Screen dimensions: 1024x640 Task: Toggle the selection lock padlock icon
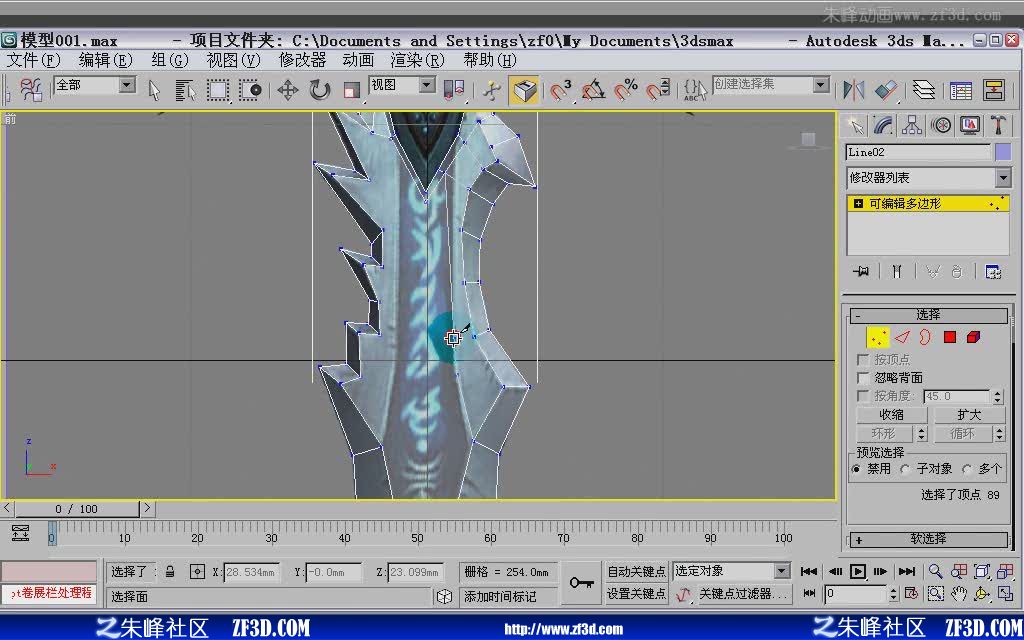[x=170, y=572]
